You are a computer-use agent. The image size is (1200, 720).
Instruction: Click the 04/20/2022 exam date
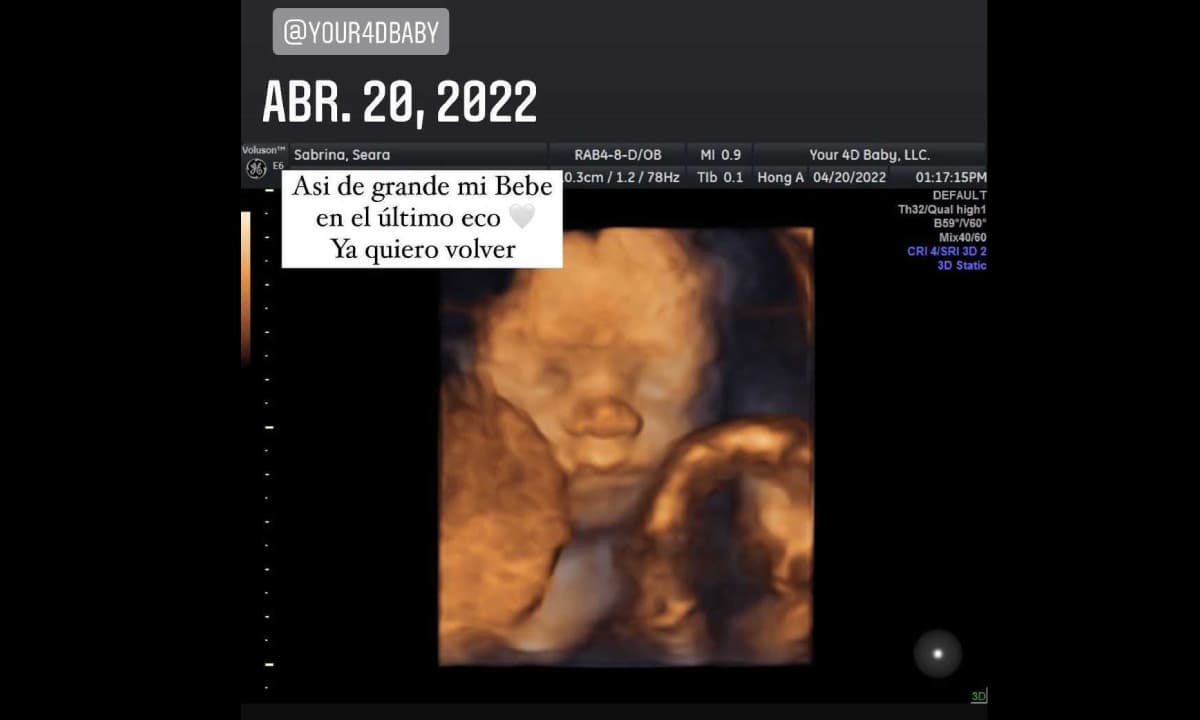(x=849, y=177)
